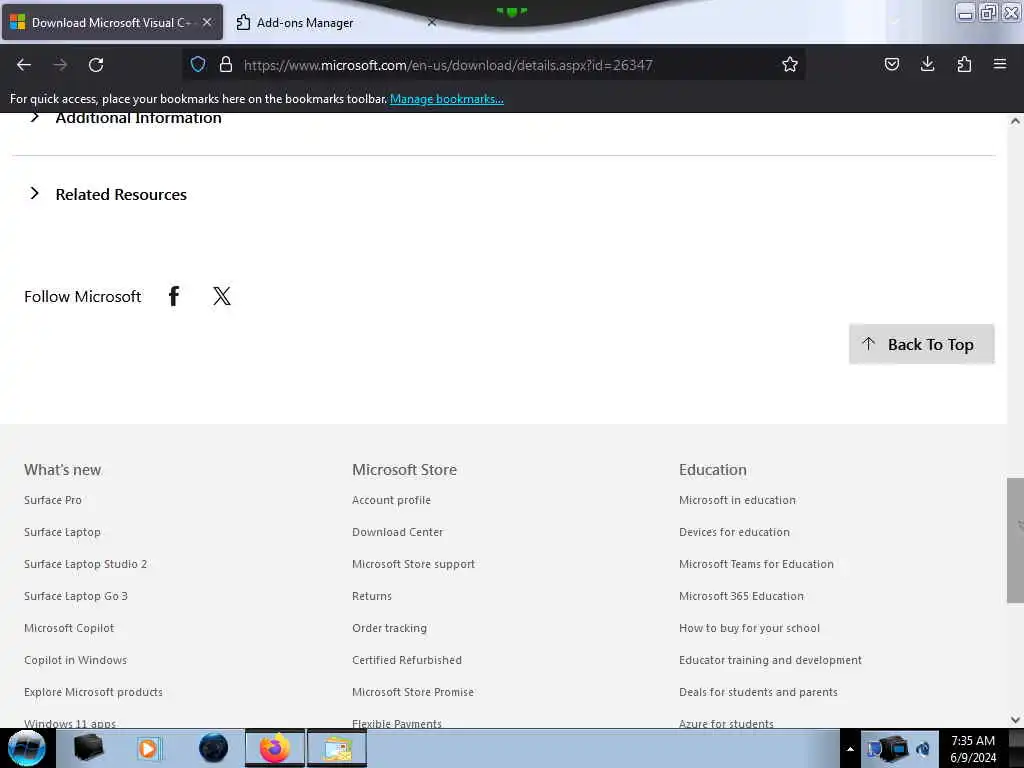Open Deals for students and parents link
This screenshot has height=768, width=1024.
758,692
